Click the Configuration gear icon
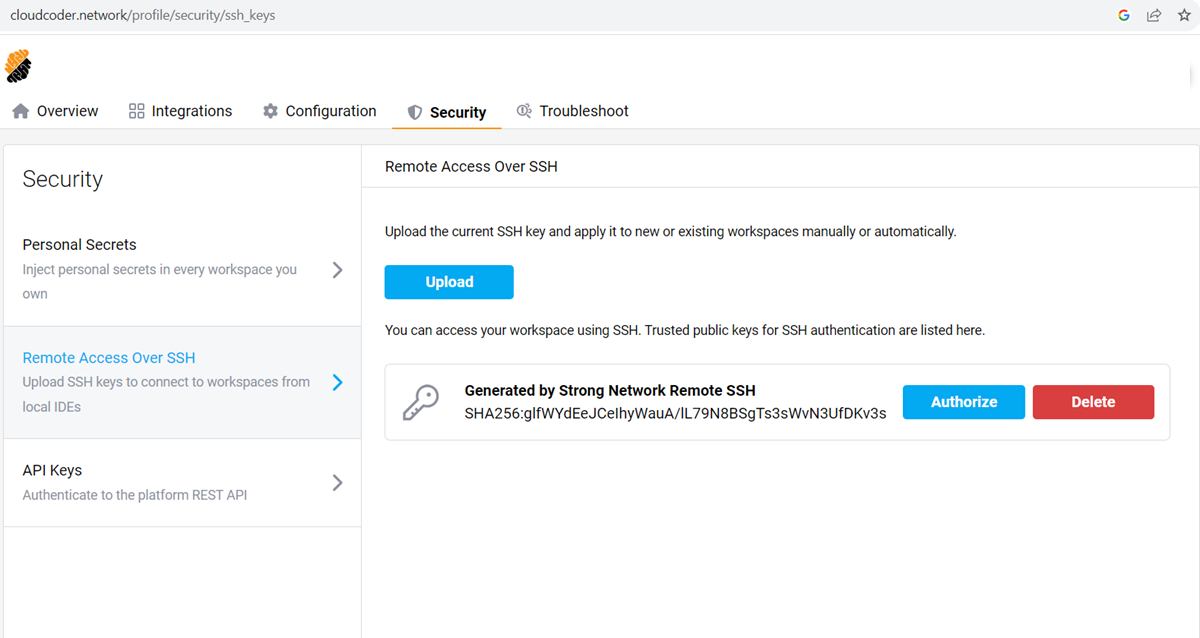Image resolution: width=1200 pixels, height=638 pixels. tap(270, 110)
